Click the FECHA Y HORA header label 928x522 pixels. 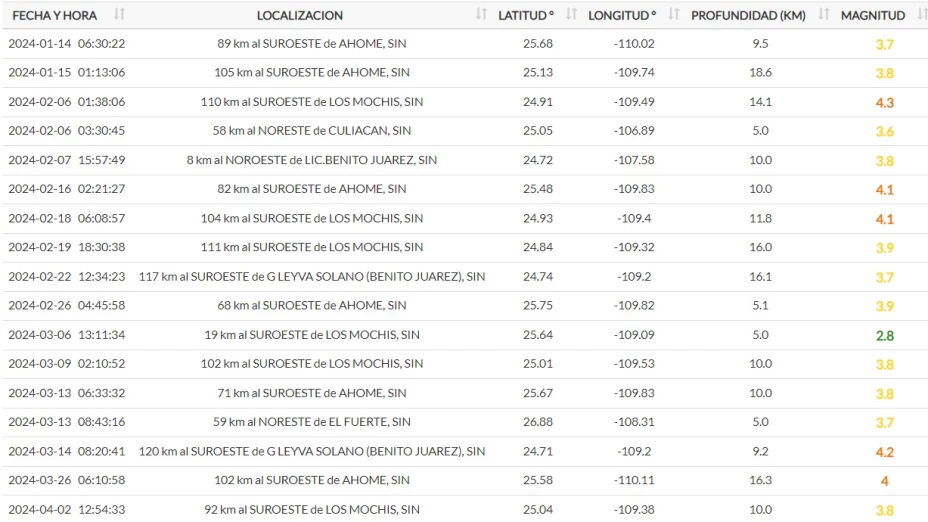pyautogui.click(x=54, y=15)
